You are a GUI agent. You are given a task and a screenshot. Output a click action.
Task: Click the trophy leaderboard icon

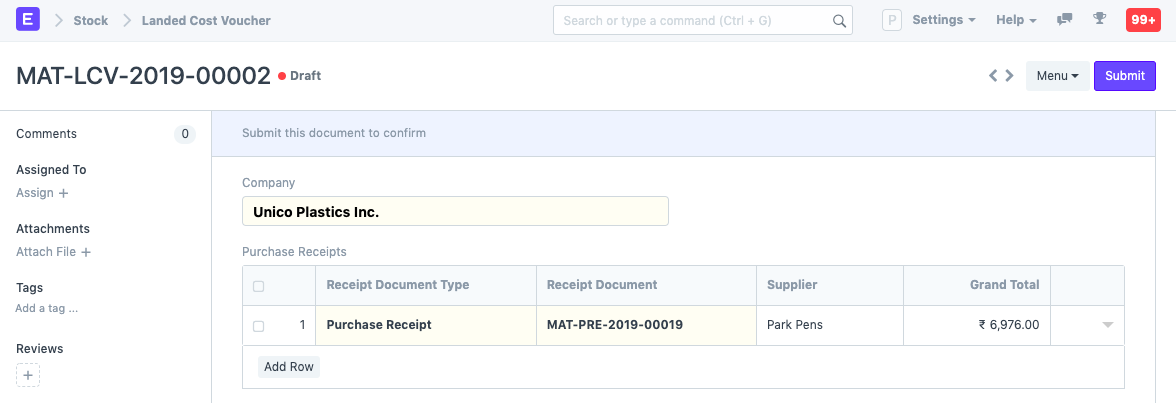[x=1099, y=20]
